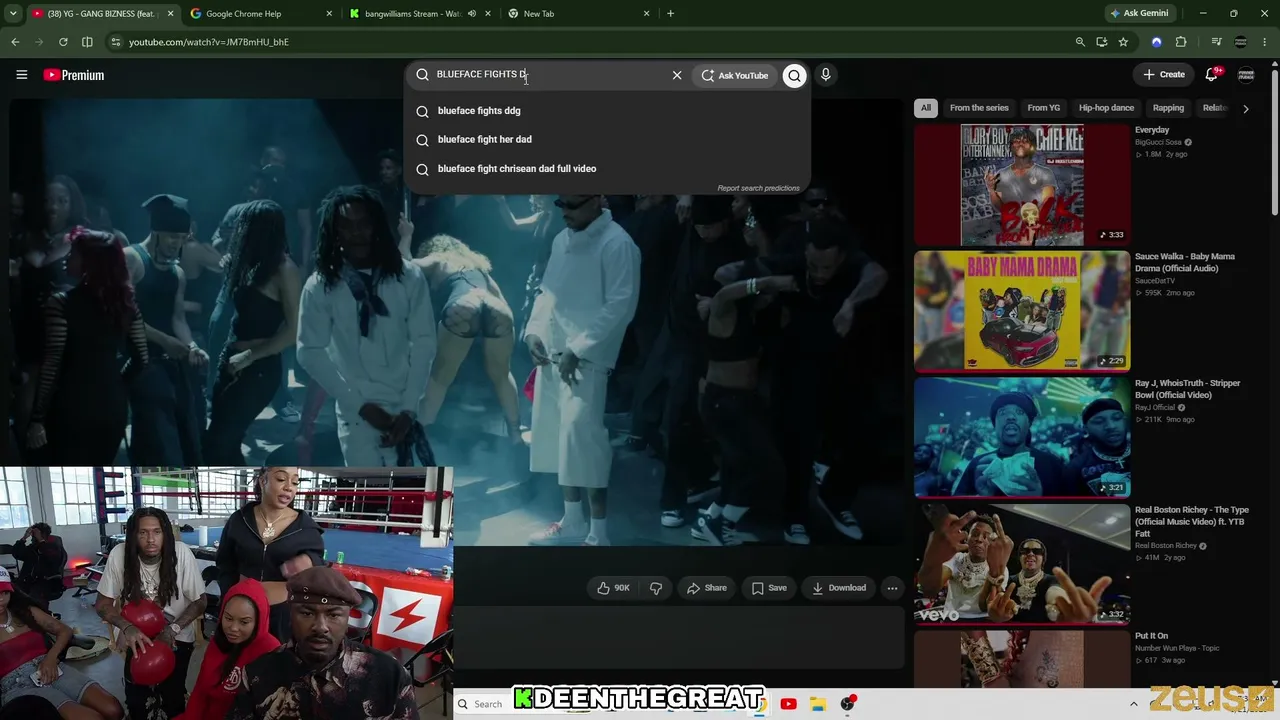Image resolution: width=1280 pixels, height=720 pixels.
Task: Show more filter chips with arrow
Action: [x=1245, y=108]
